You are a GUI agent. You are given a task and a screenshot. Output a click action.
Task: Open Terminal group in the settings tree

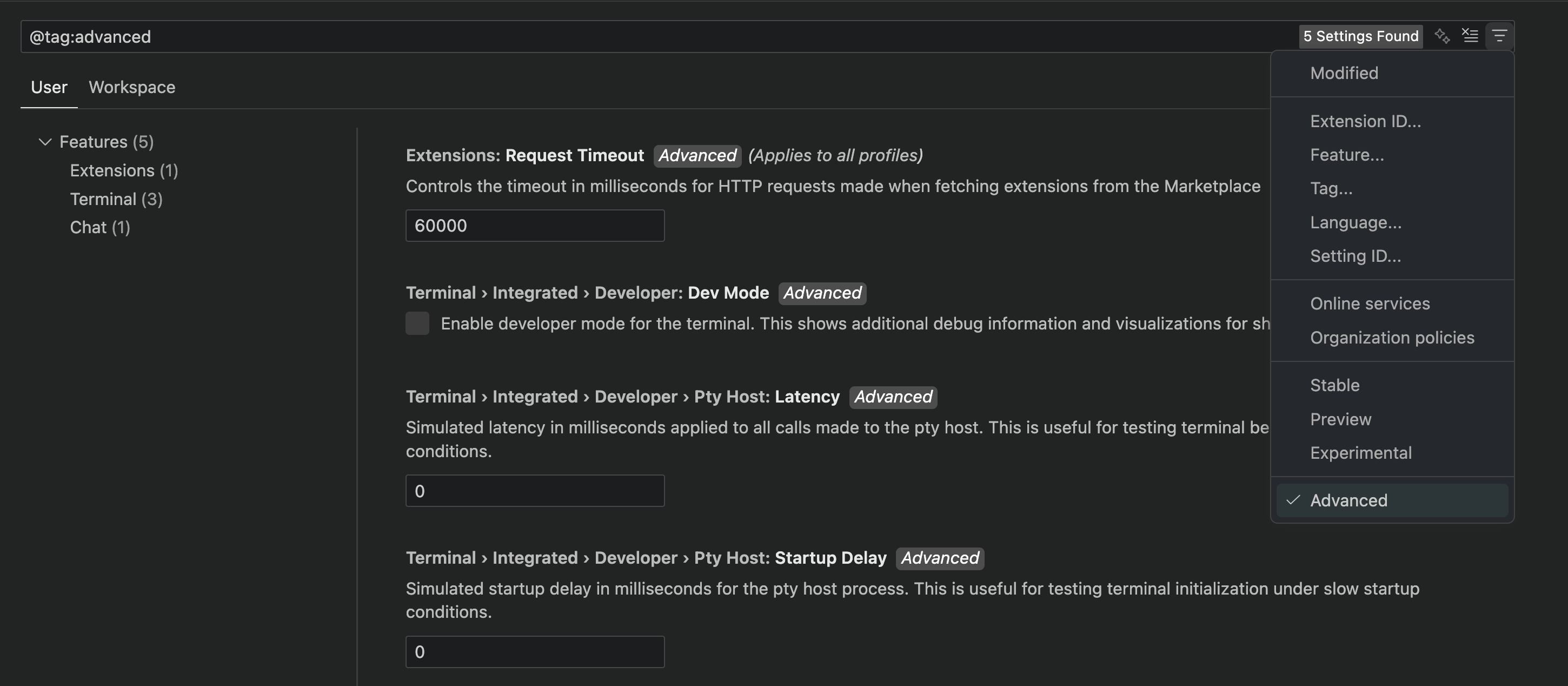116,199
